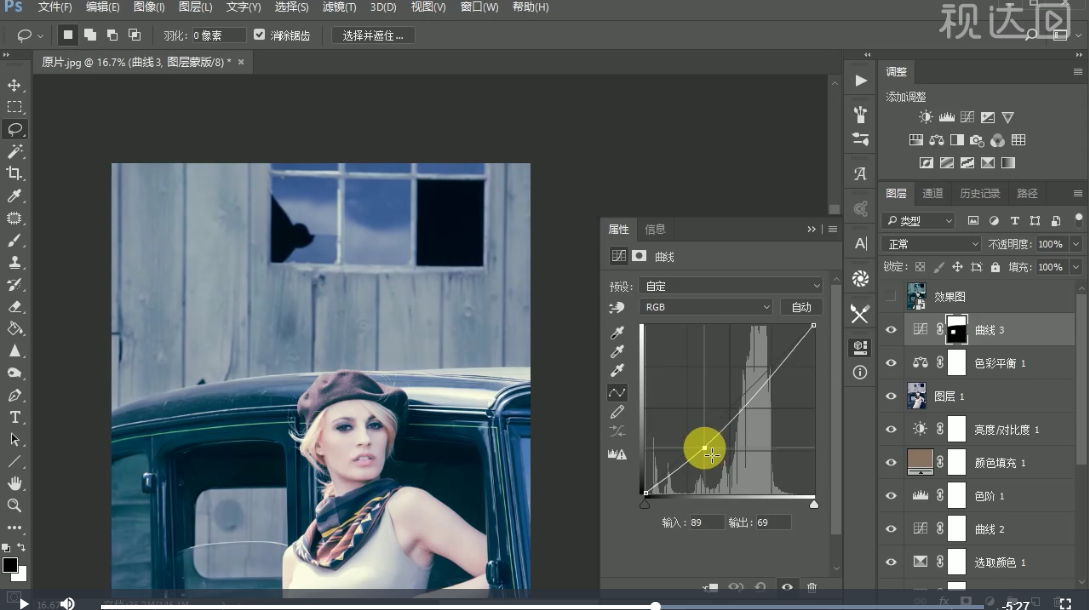This screenshot has height=610, width=1089.
Task: Click the 选择并遮住 button
Action: click(x=373, y=35)
